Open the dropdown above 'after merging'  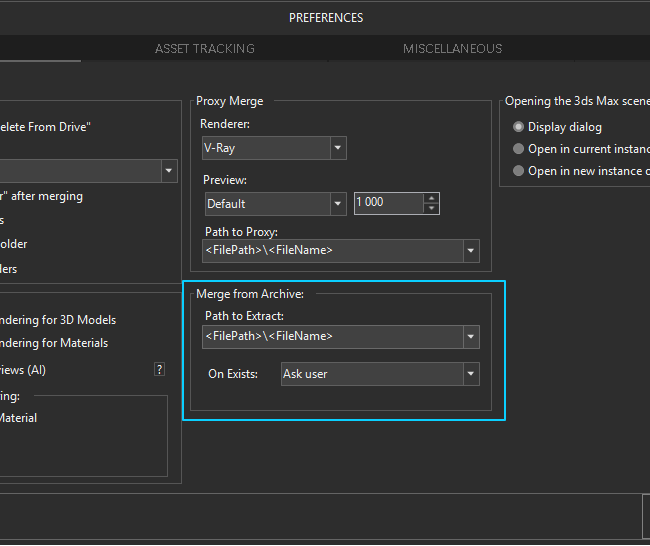[x=169, y=171]
